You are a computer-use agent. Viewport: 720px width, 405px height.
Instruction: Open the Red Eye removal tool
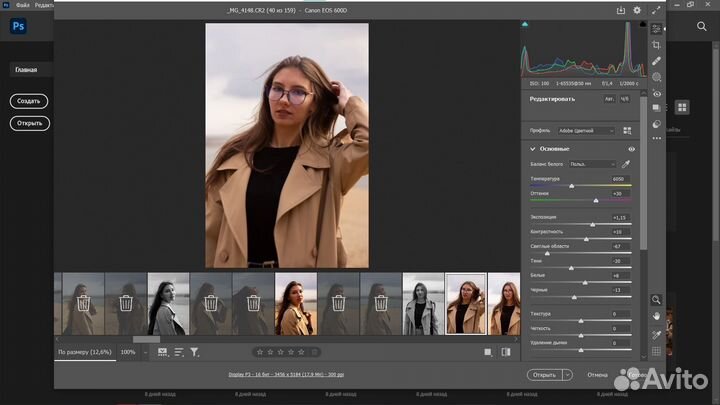(x=657, y=93)
